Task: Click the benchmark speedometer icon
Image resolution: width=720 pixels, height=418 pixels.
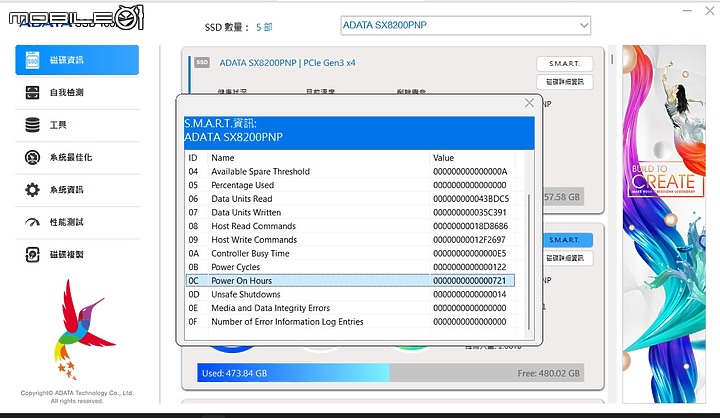Action: click(32, 223)
